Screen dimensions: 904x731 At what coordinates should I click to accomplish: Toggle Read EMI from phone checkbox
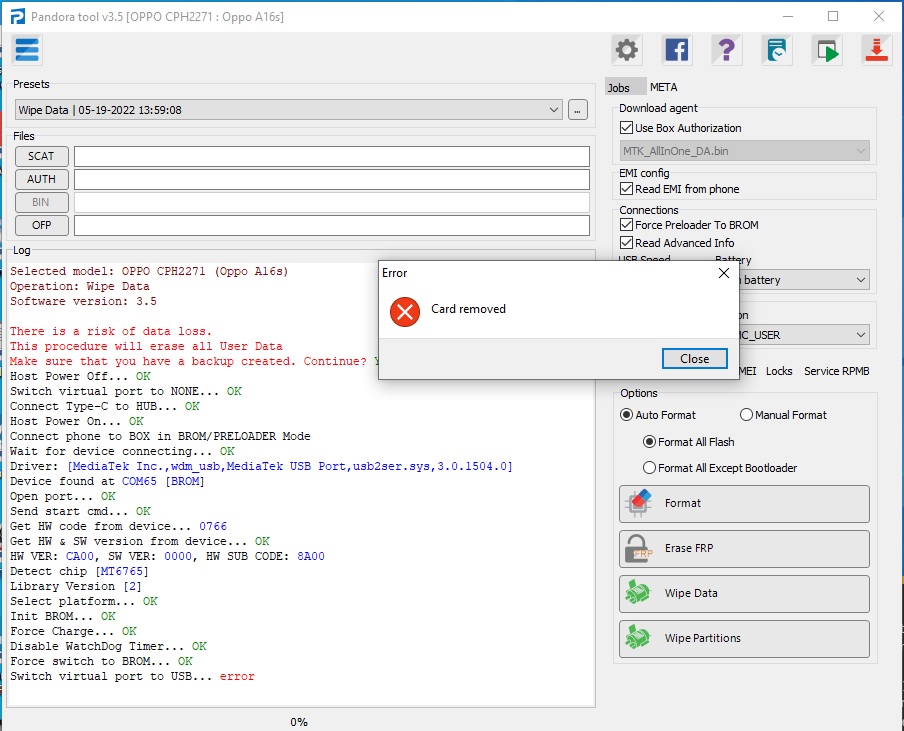(626, 189)
